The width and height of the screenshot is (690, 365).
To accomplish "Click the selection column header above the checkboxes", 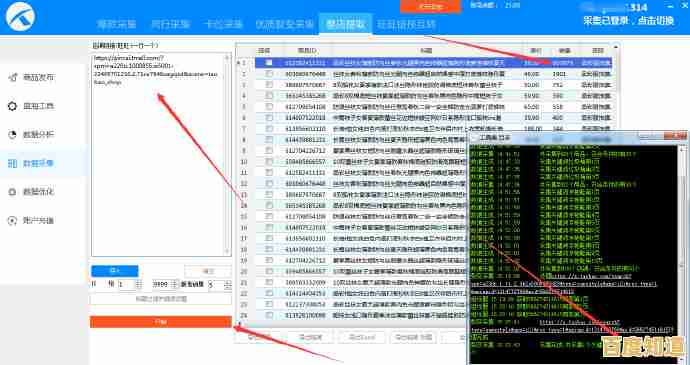I will [264, 51].
